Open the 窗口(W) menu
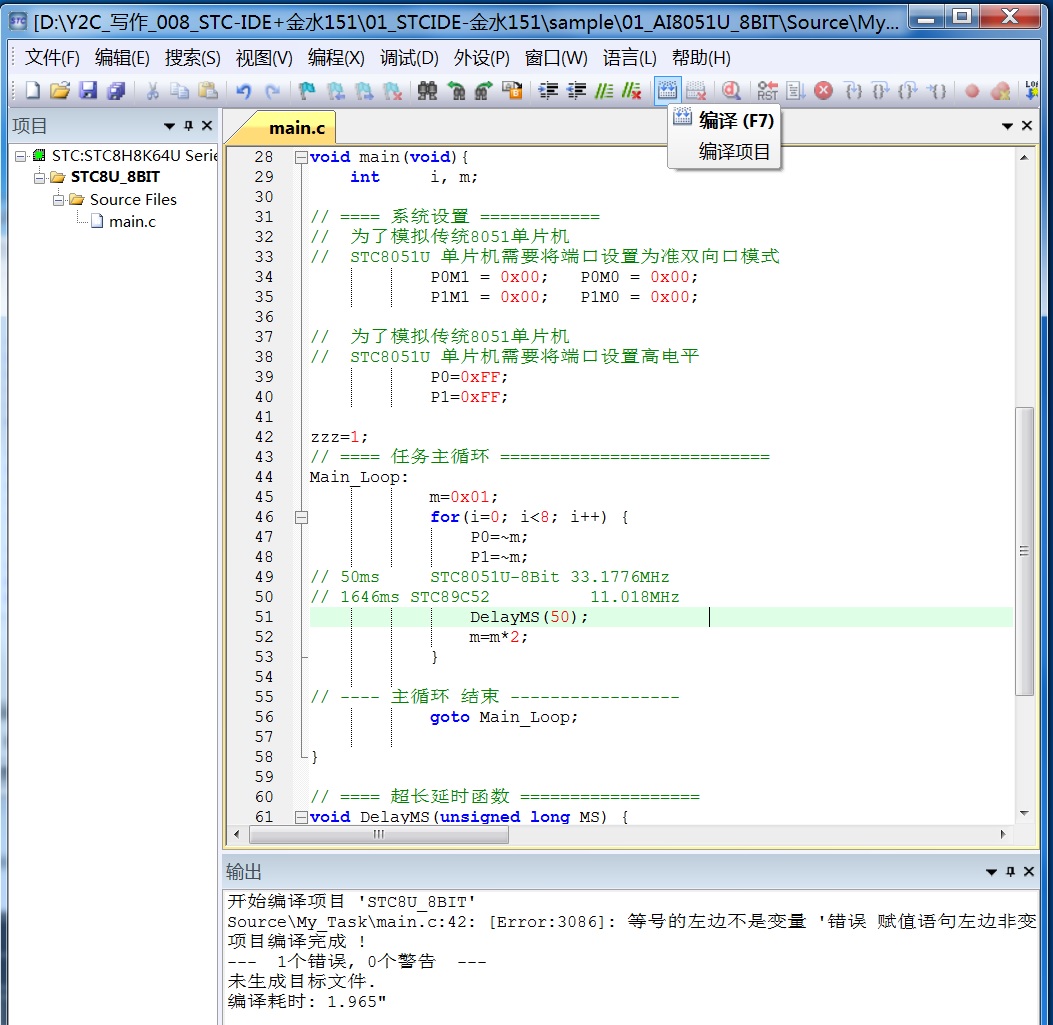 point(556,58)
